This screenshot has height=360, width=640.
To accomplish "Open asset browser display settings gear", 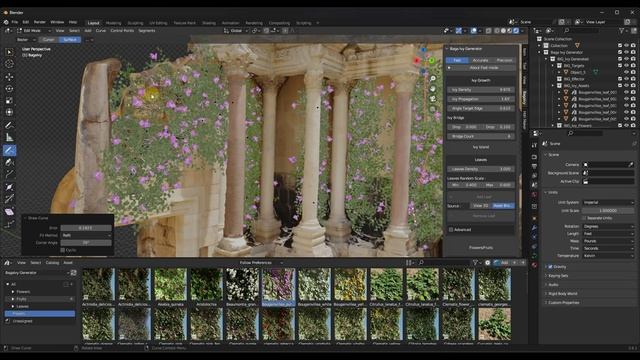I will click(x=487, y=263).
